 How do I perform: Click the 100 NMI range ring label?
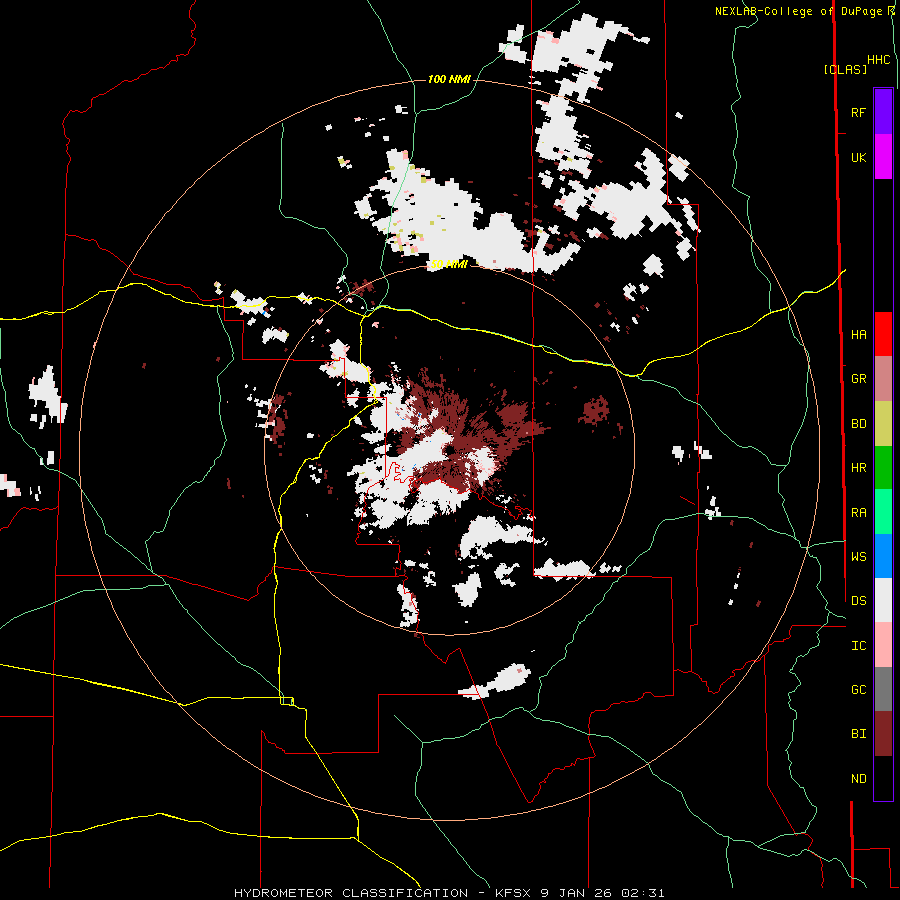(449, 79)
